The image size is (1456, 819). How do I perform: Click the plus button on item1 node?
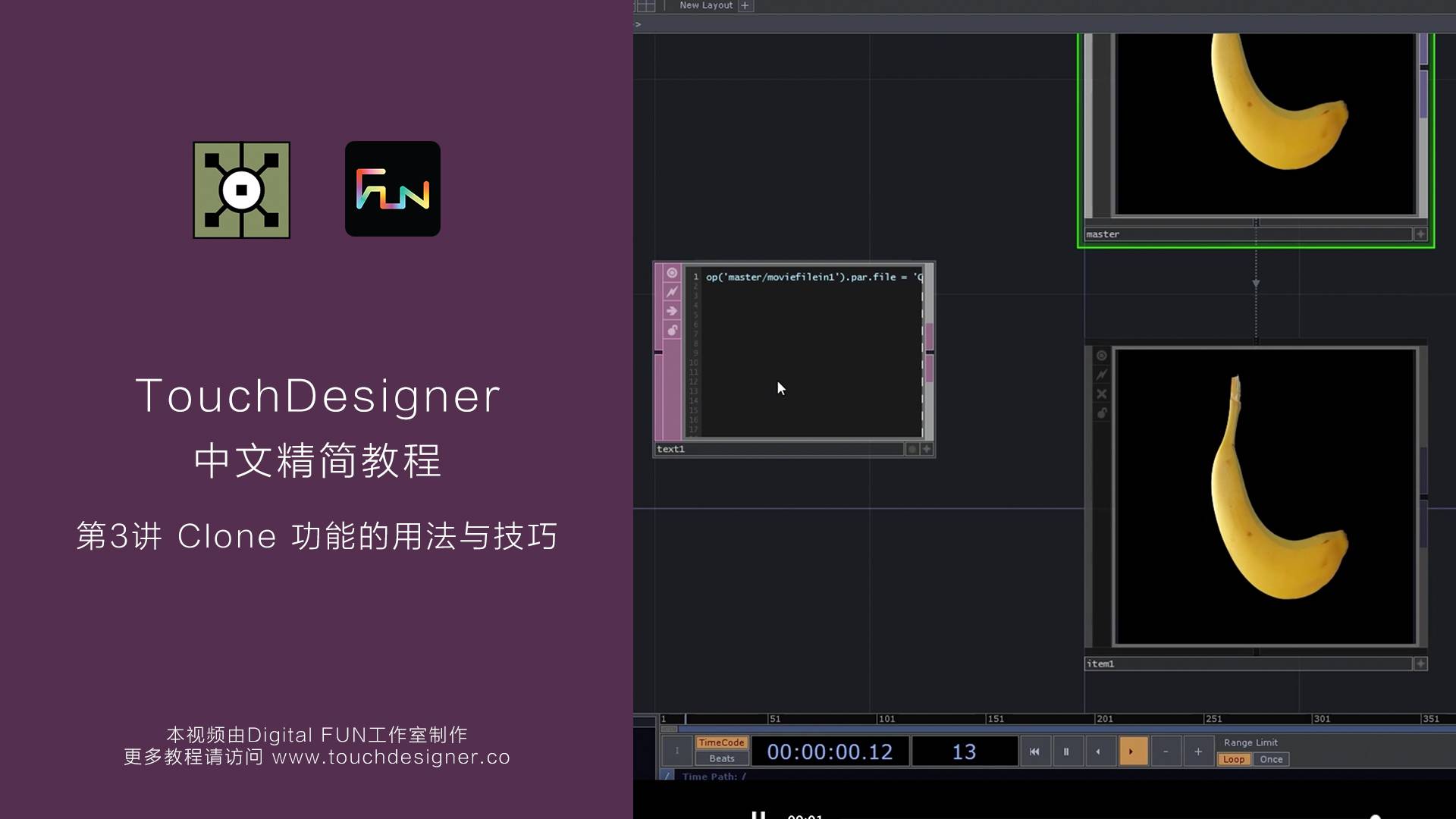pos(1420,664)
